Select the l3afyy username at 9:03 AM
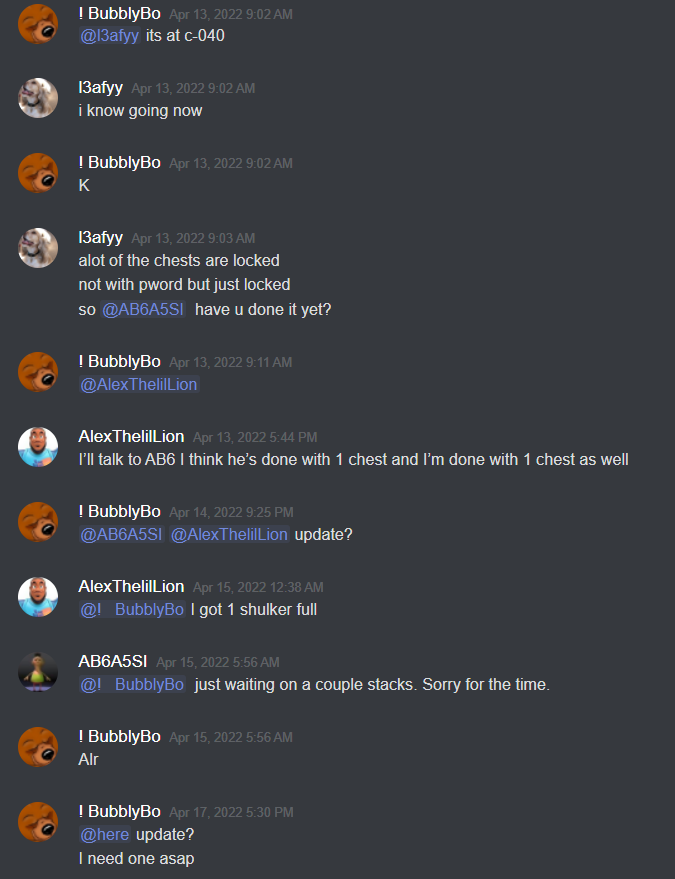 click(x=100, y=238)
